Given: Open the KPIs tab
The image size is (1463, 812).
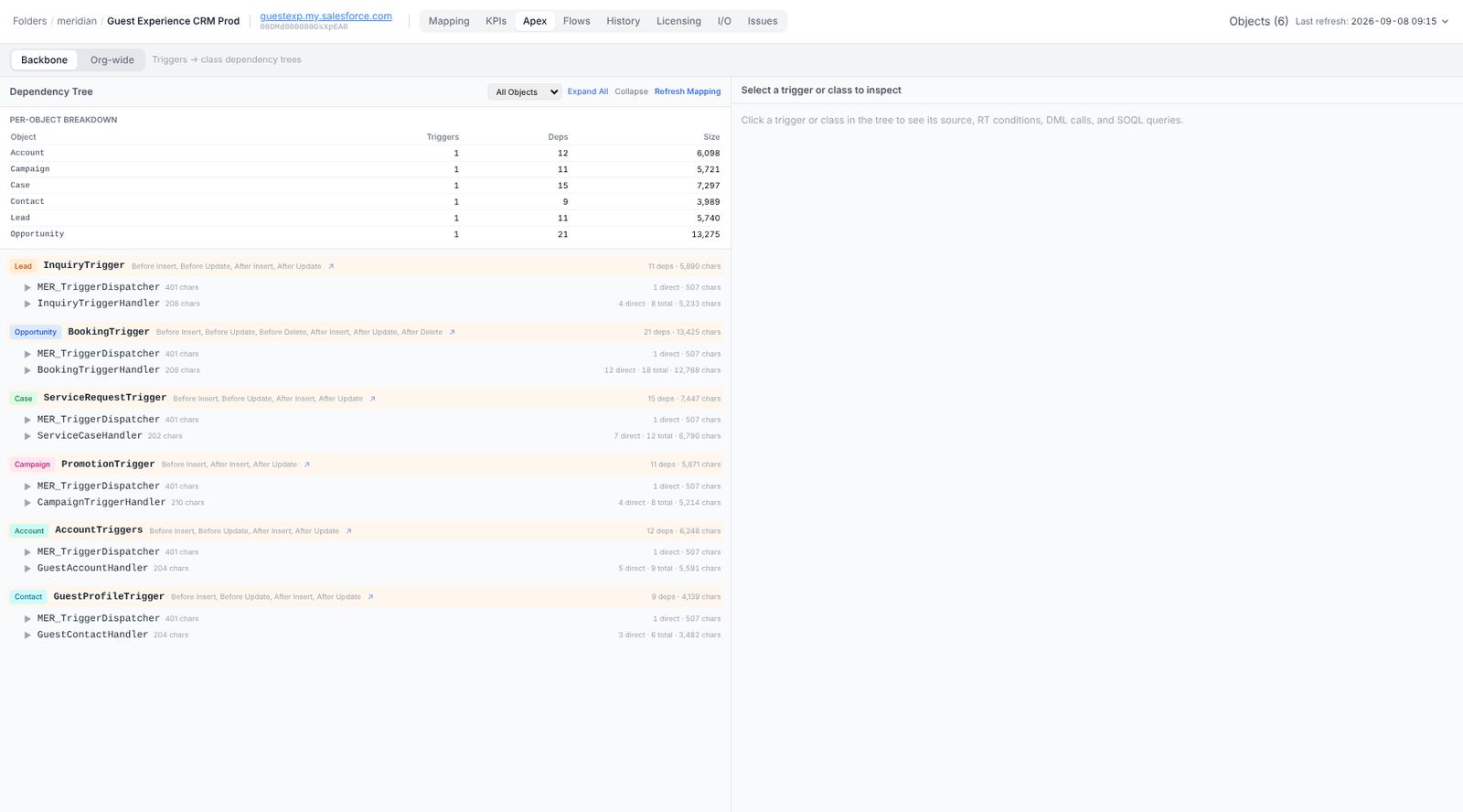Looking at the screenshot, I should [x=496, y=21].
